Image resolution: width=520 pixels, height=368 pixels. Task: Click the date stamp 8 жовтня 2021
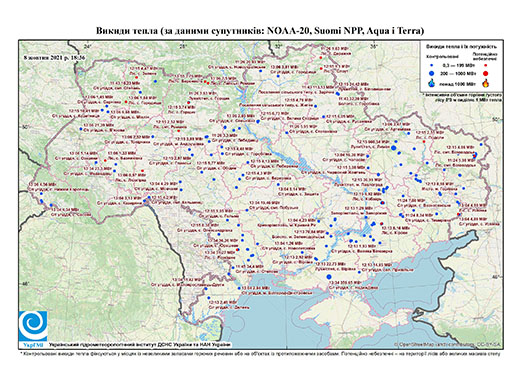coord(55,57)
